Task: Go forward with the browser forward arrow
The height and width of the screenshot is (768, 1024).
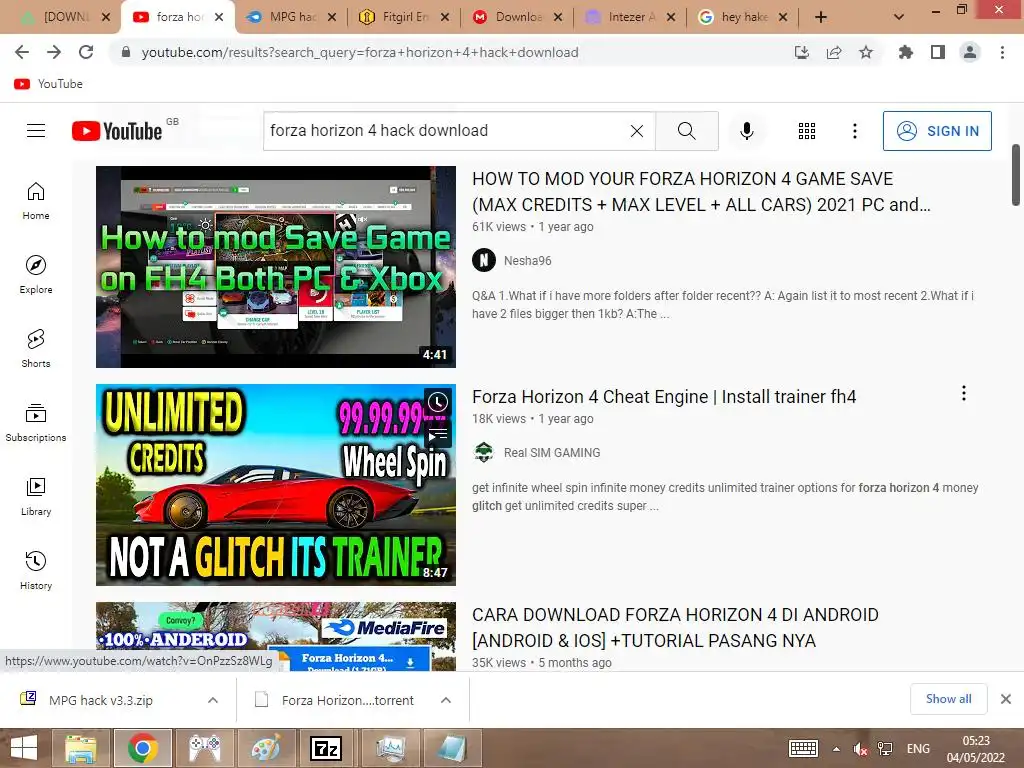Action: pyautogui.click(x=54, y=52)
